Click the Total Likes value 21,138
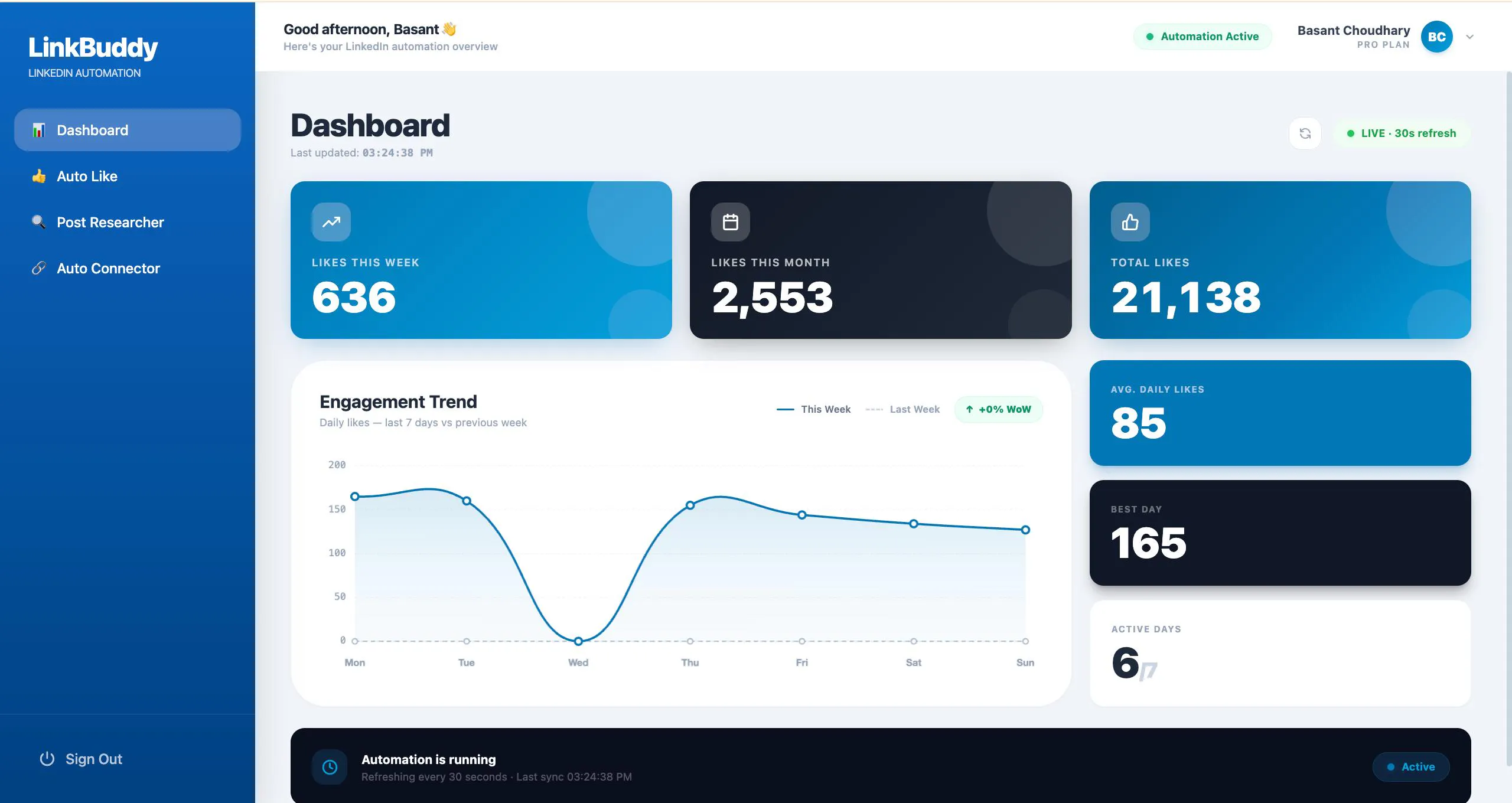 (1185, 298)
